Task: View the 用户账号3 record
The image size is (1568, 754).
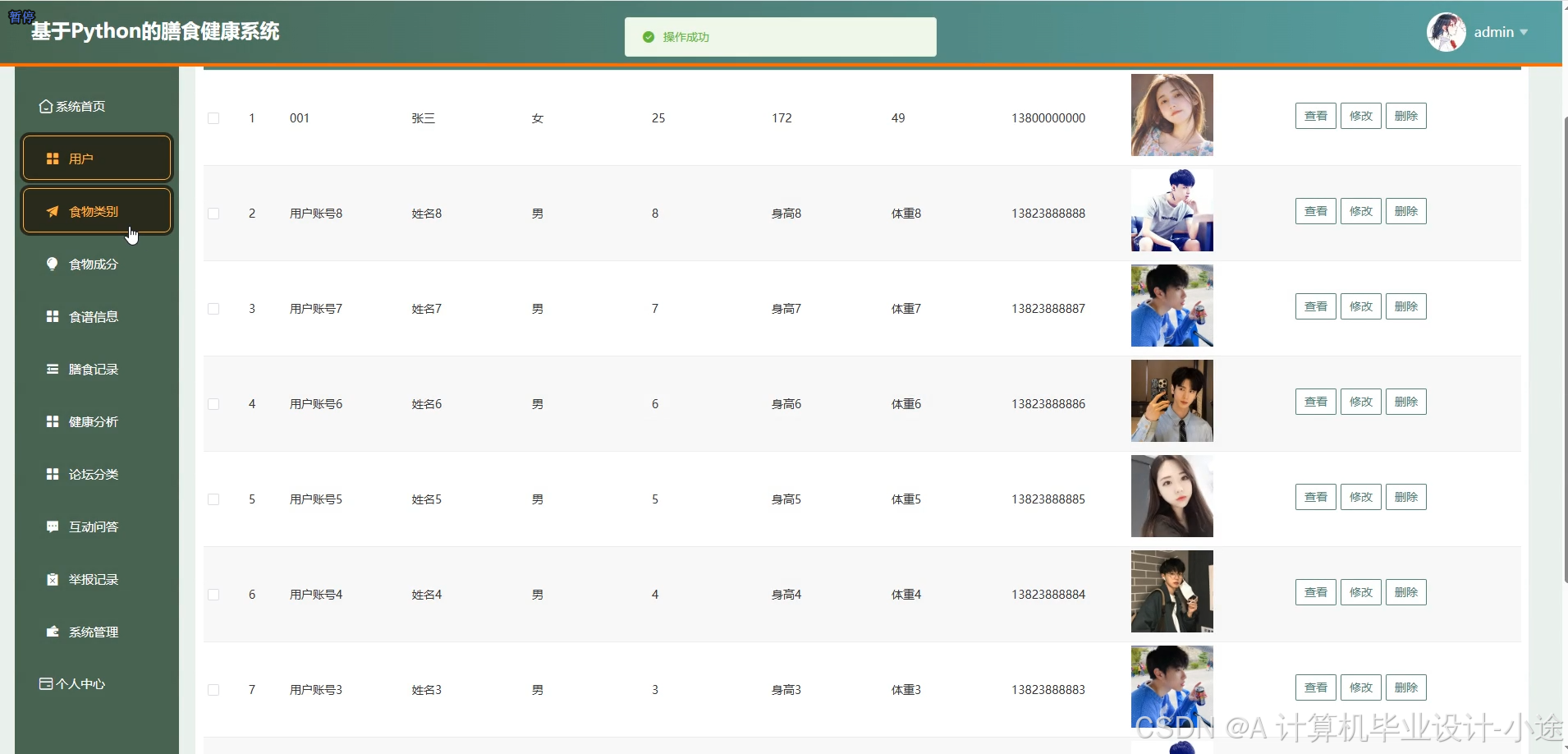Action: click(x=1316, y=687)
